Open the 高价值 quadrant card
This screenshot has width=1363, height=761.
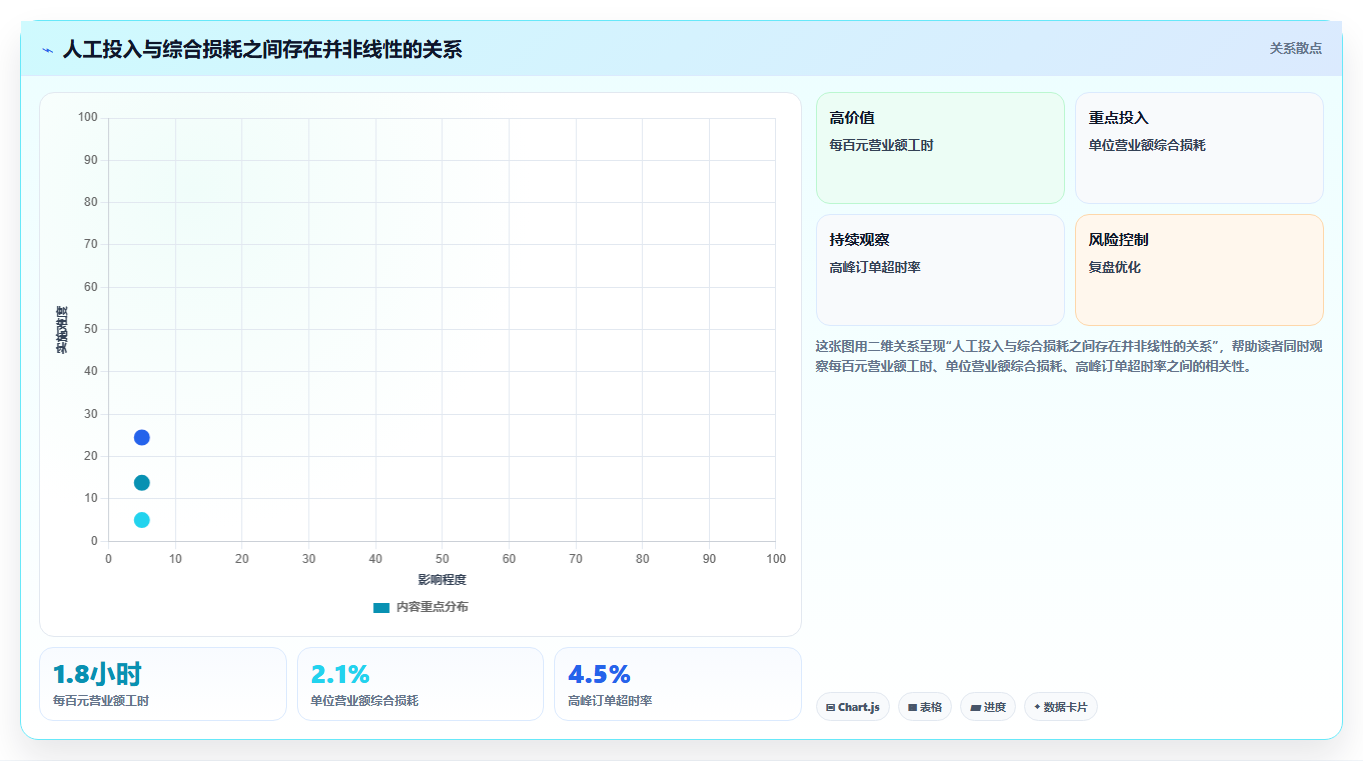940,148
